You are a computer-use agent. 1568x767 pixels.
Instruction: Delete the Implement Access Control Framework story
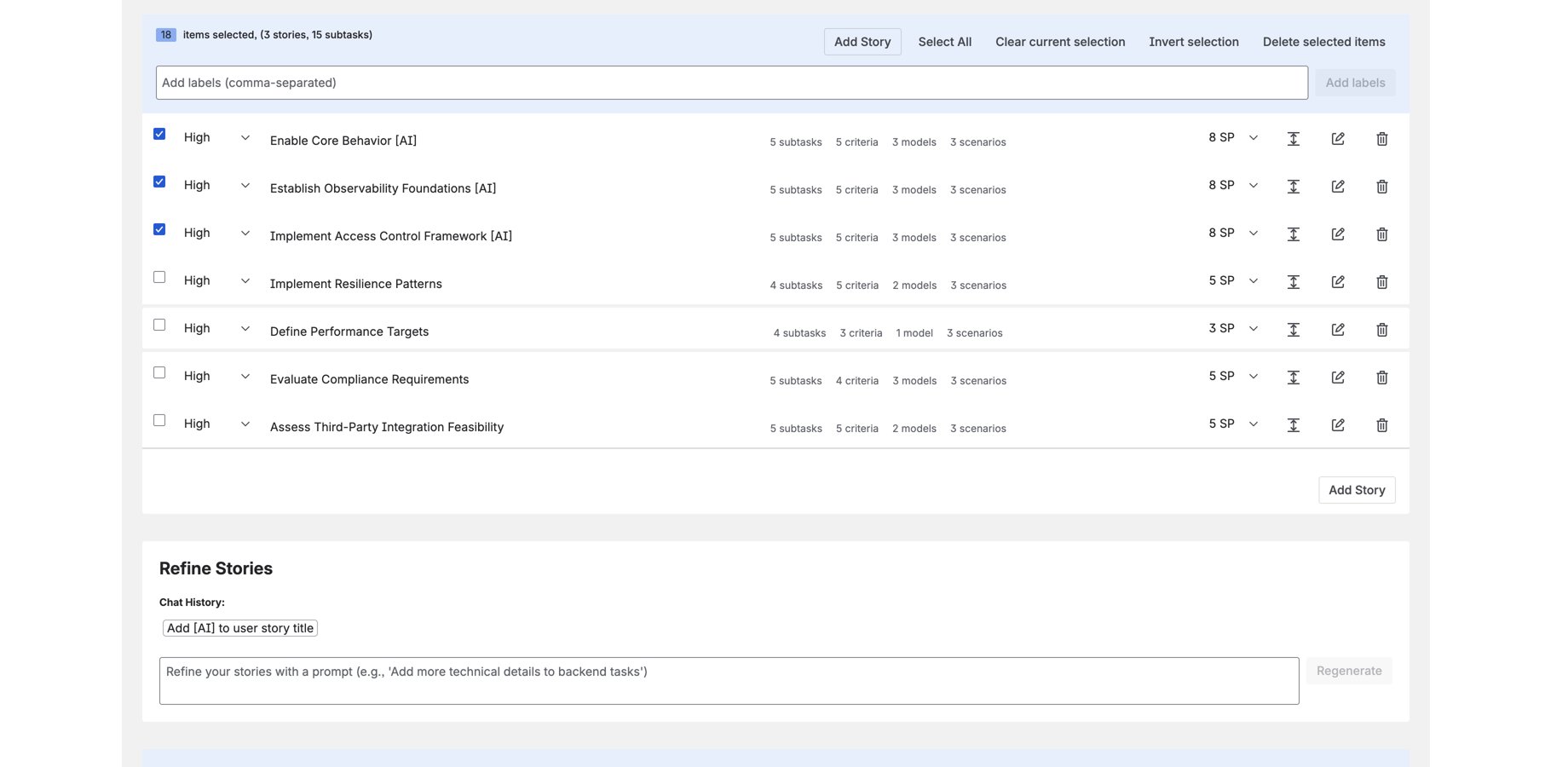pyautogui.click(x=1382, y=234)
